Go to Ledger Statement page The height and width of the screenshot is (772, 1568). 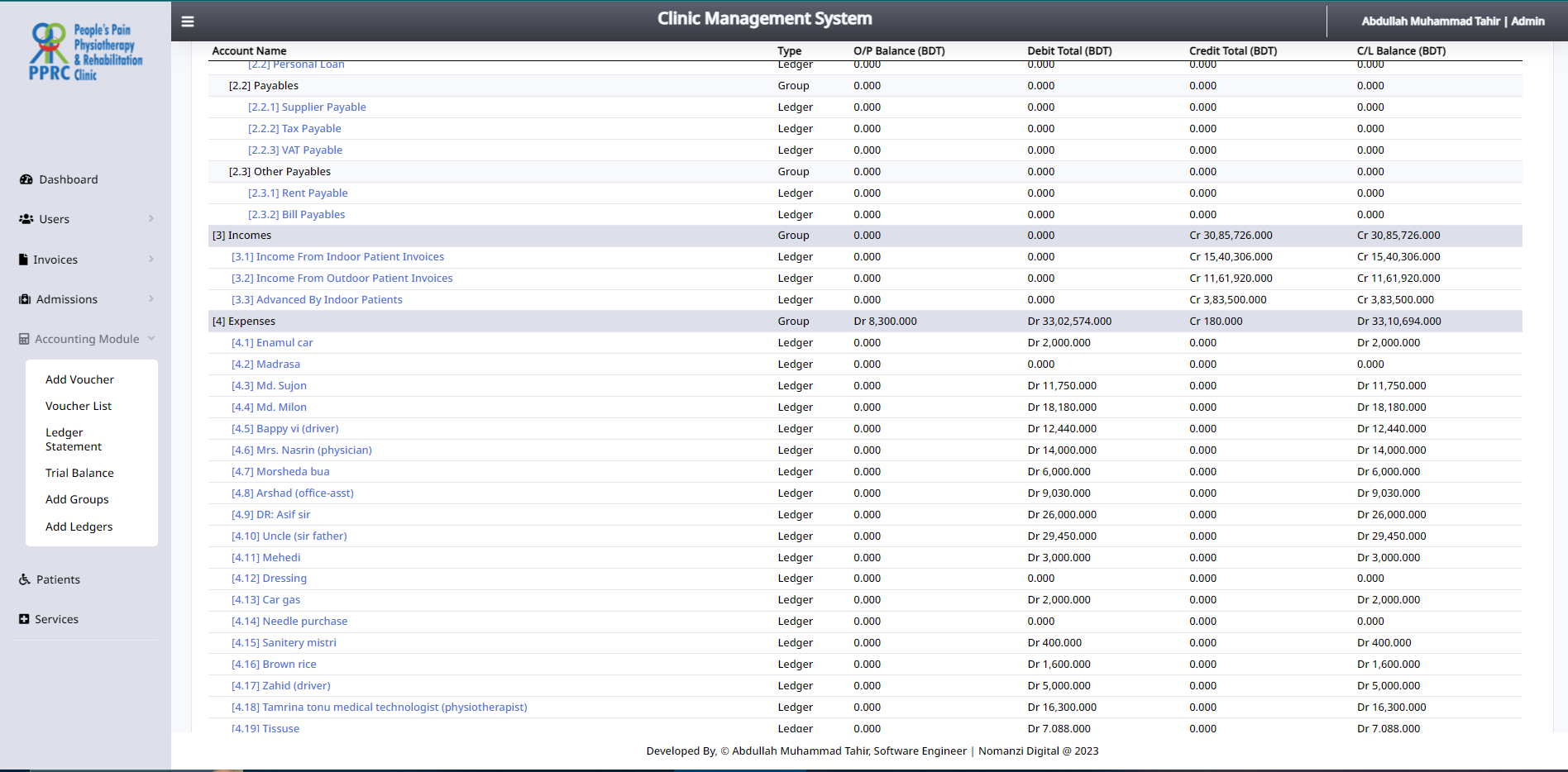click(73, 439)
